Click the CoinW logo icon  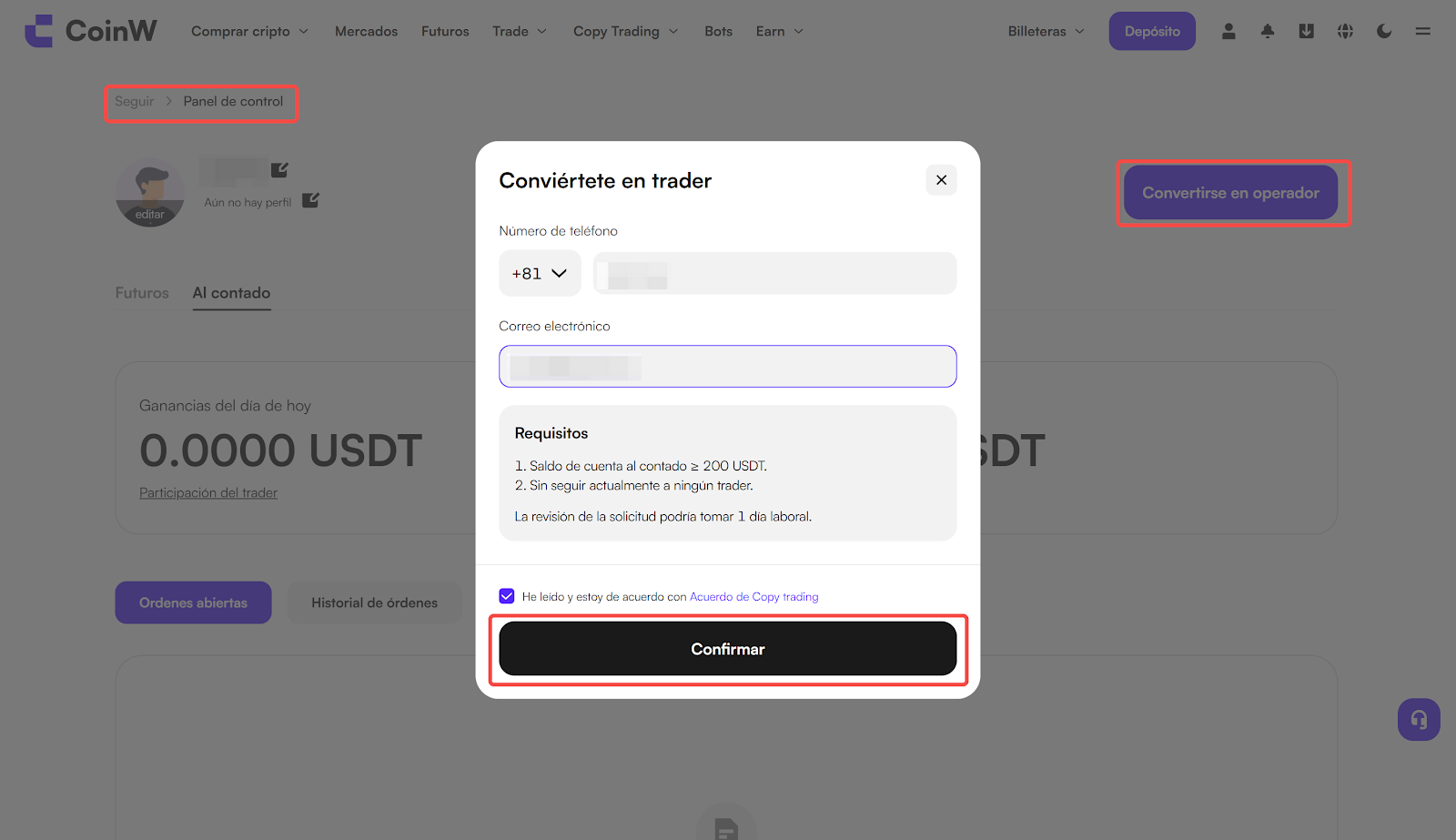click(39, 31)
